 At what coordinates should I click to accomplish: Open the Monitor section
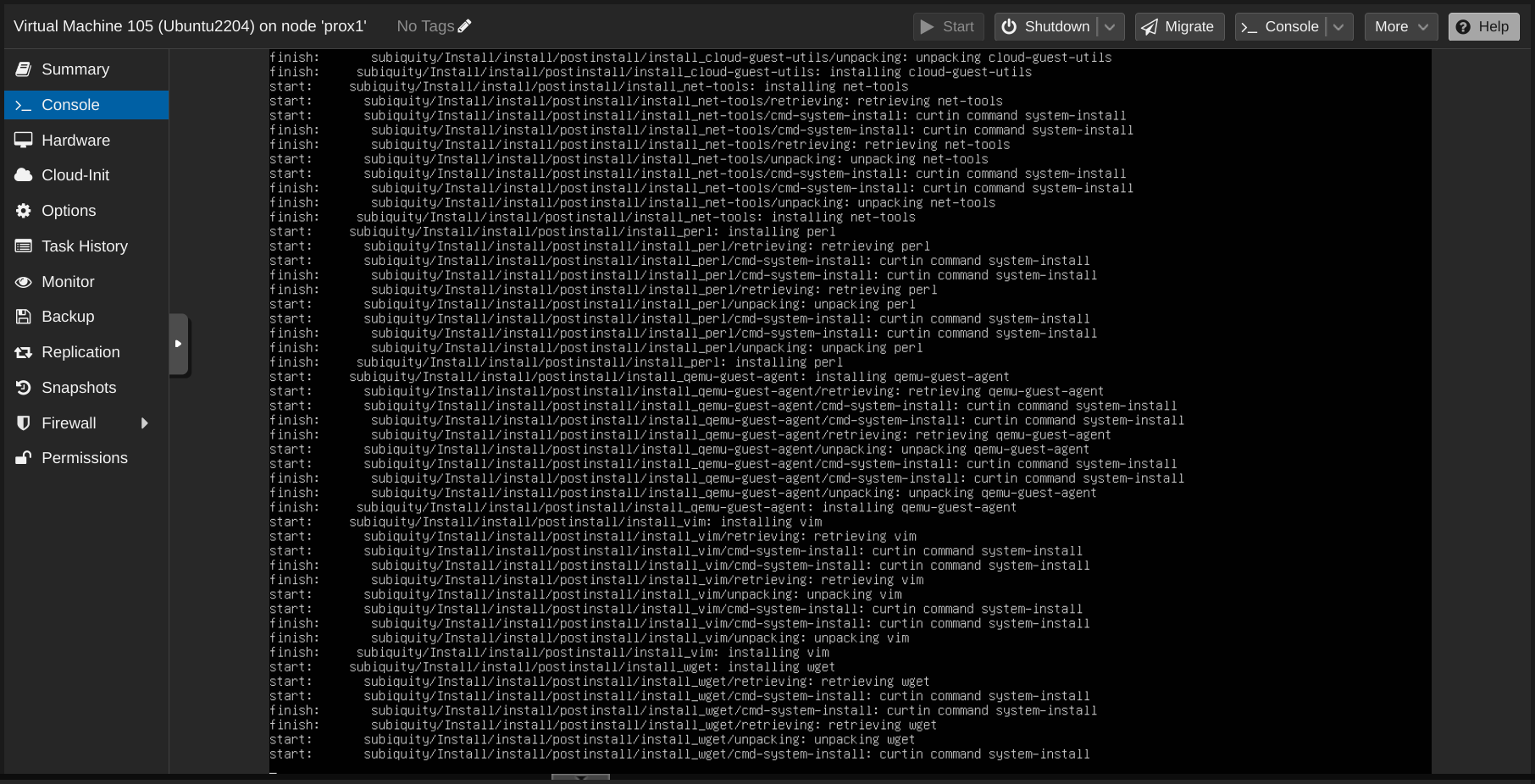coord(86,282)
